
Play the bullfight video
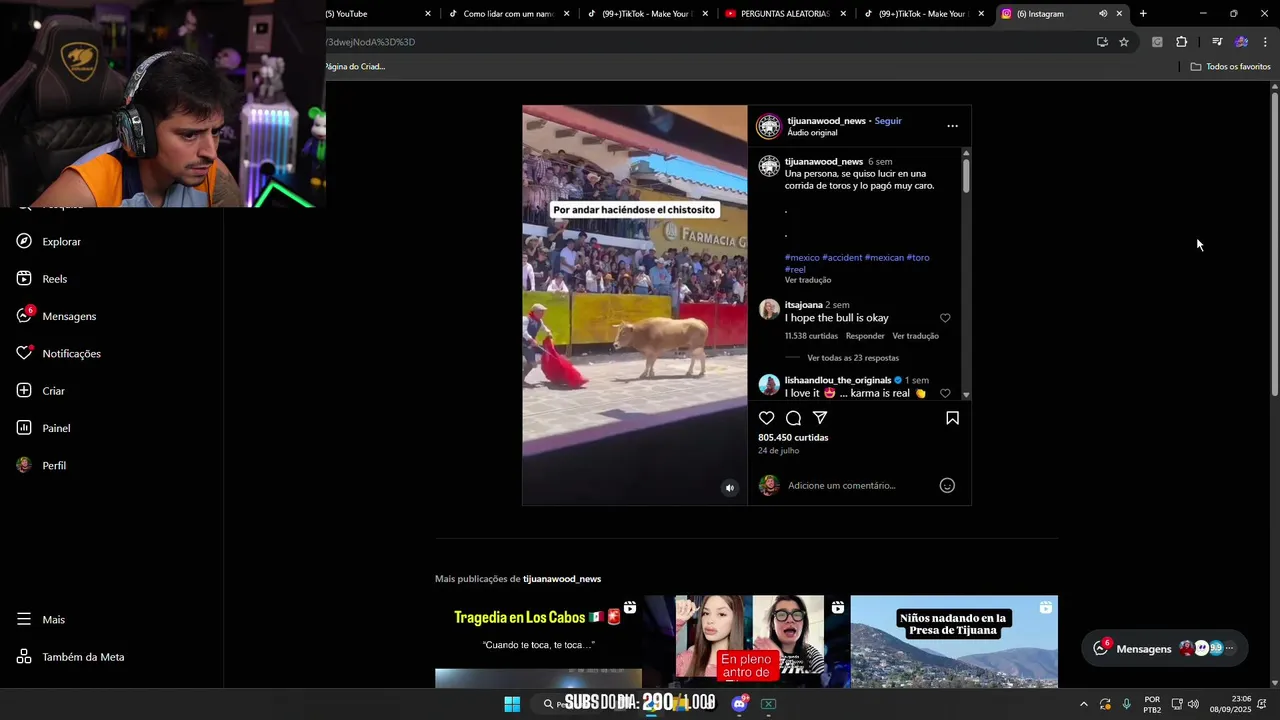pos(634,305)
